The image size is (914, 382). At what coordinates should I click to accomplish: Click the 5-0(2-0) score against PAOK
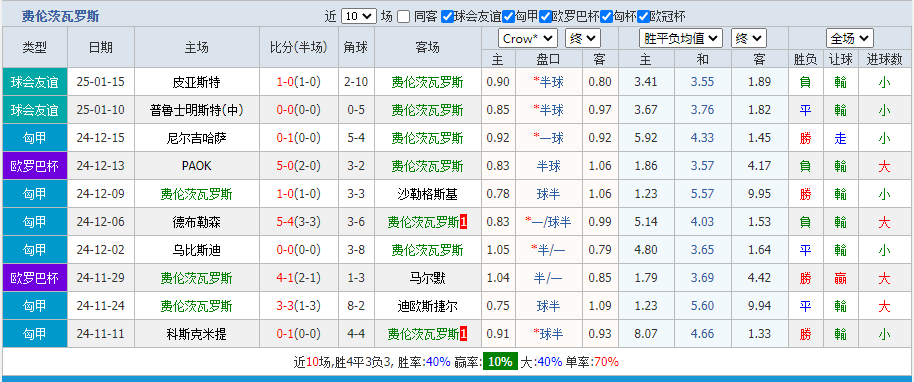[298, 166]
